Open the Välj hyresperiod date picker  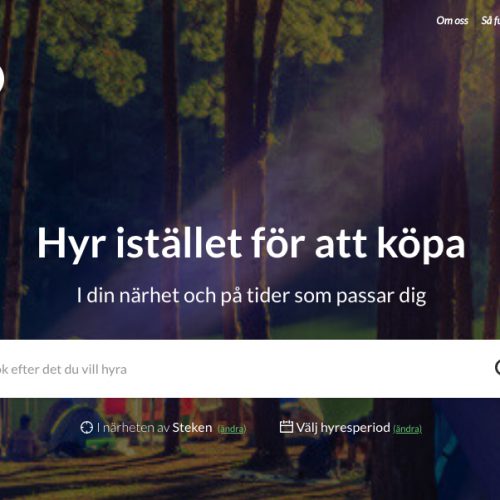343,427
